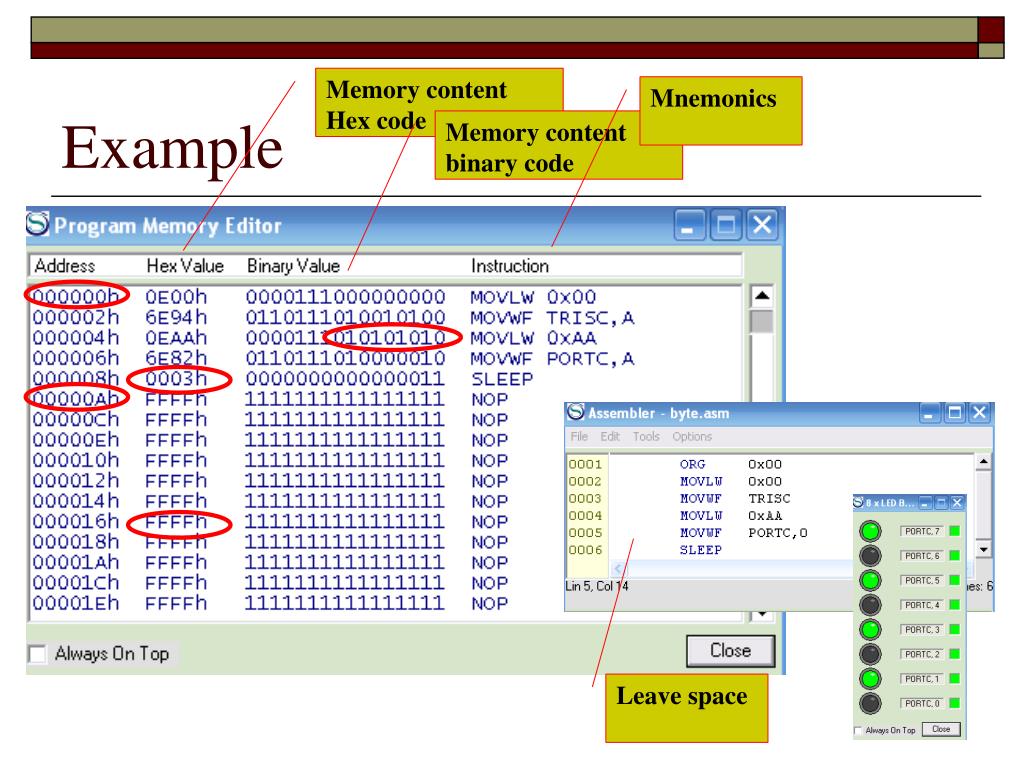Pick the green color swatch beside PORTC, 4

pyautogui.click(x=954, y=605)
